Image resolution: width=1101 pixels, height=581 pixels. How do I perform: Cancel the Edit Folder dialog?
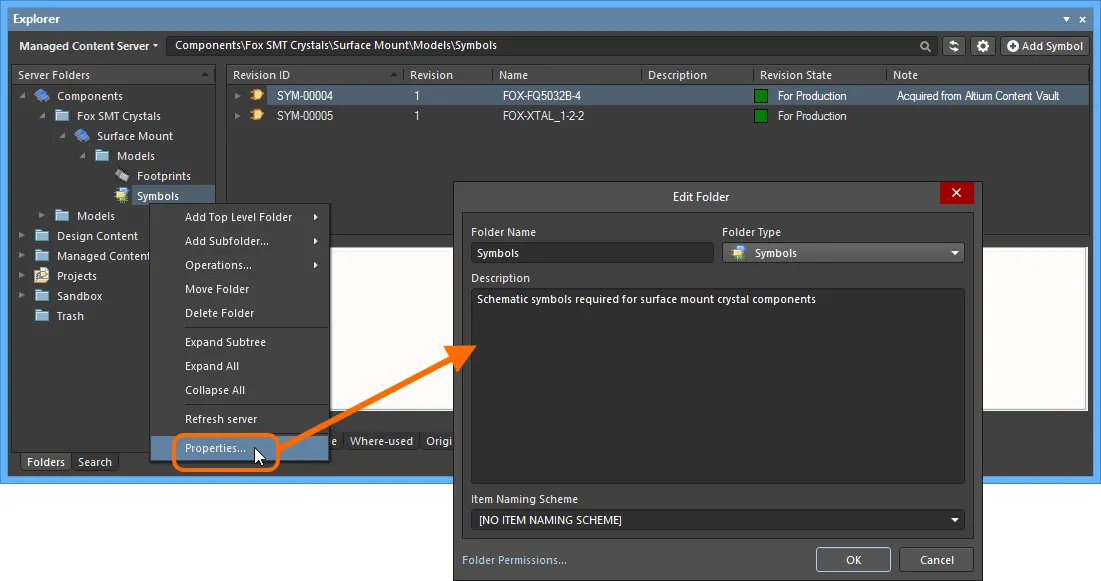[x=937, y=560]
